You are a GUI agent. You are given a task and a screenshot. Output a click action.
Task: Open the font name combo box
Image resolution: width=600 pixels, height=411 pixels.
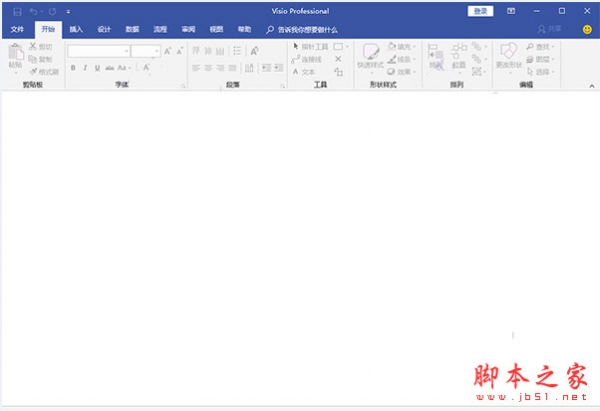pyautogui.click(x=99, y=51)
